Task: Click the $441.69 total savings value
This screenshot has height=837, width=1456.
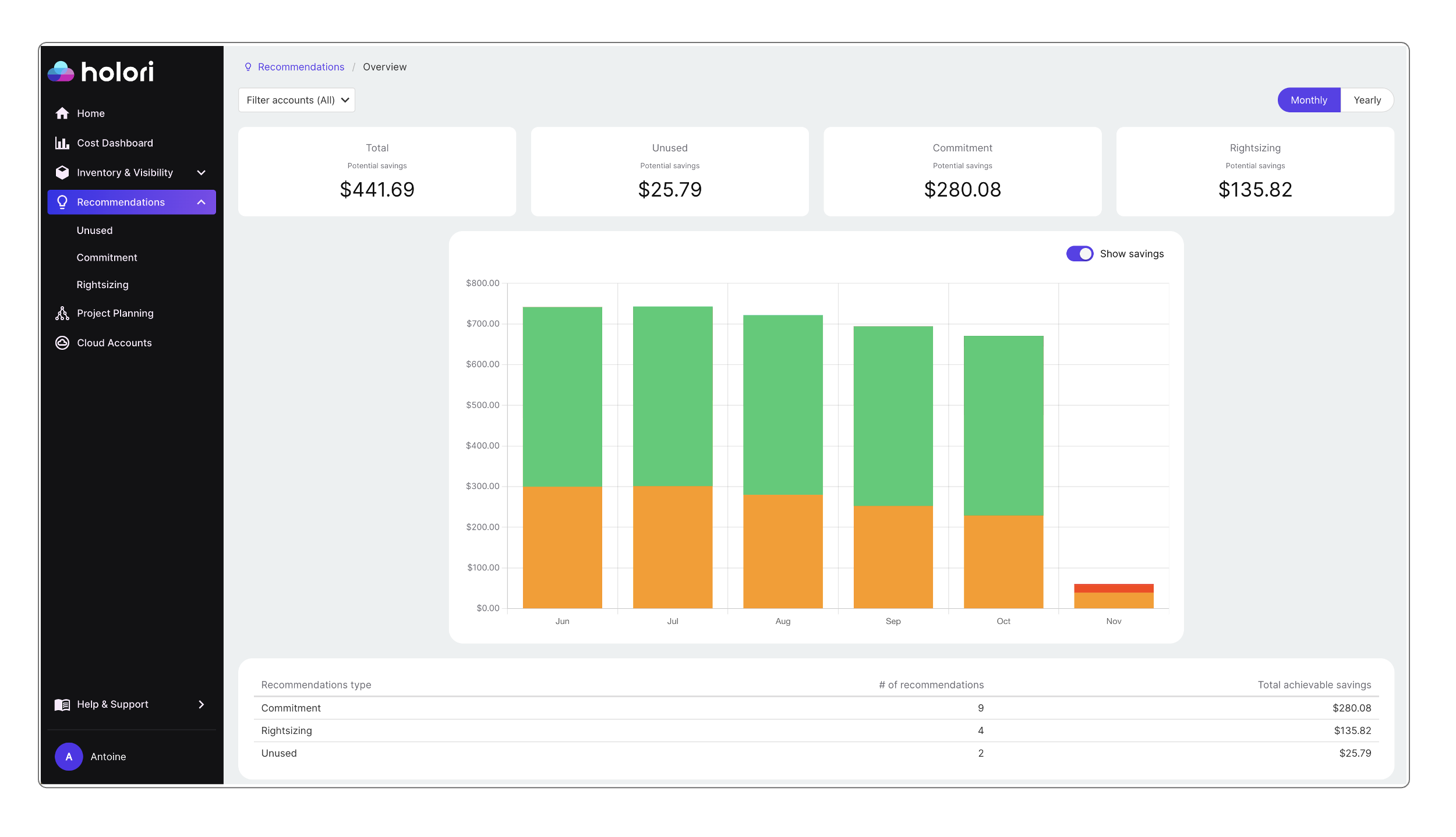Action: 377,190
